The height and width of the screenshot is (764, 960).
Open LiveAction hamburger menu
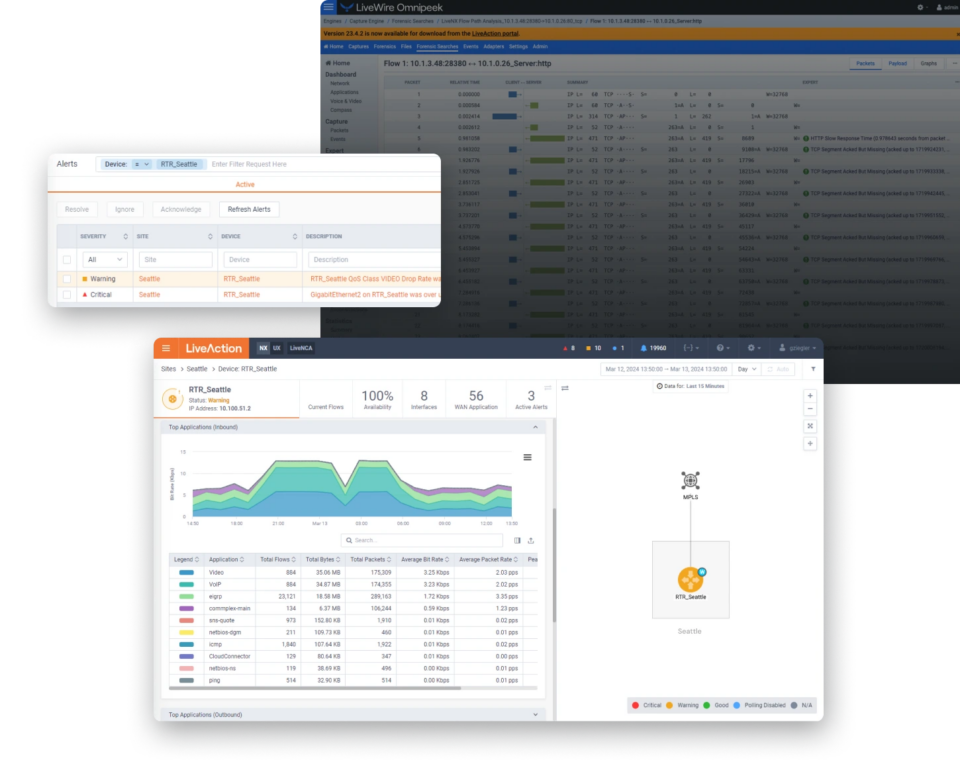[x=166, y=348]
